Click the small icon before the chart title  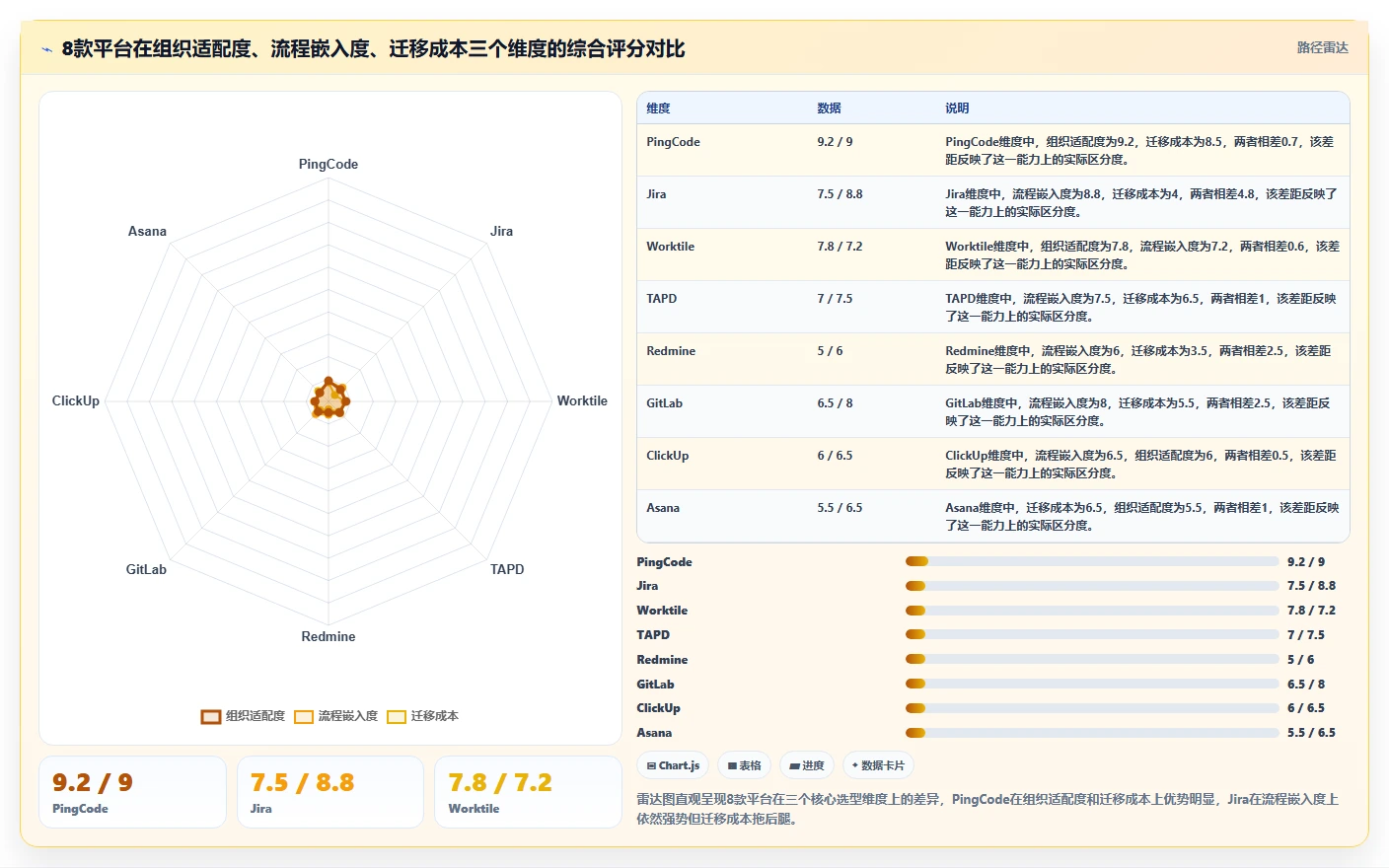tap(46, 49)
